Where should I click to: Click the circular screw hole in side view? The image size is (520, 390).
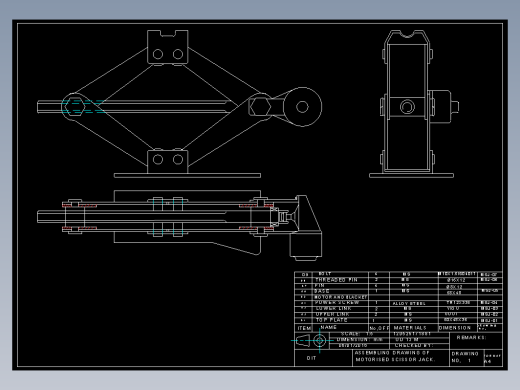[407, 107]
